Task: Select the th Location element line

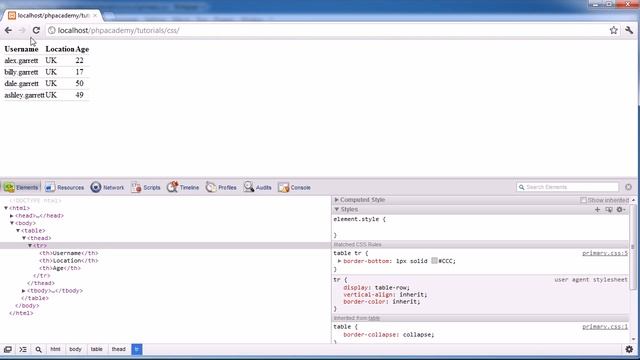Action: 69,260
